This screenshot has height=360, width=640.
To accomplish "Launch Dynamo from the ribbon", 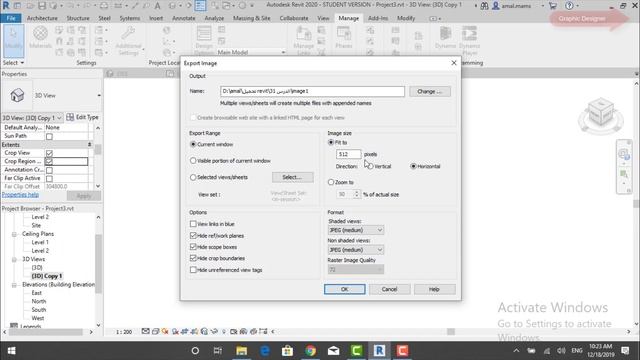I will click(445, 37).
